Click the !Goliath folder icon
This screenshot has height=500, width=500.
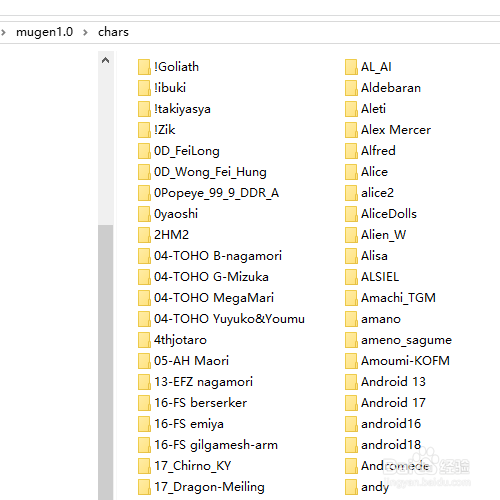point(144,67)
